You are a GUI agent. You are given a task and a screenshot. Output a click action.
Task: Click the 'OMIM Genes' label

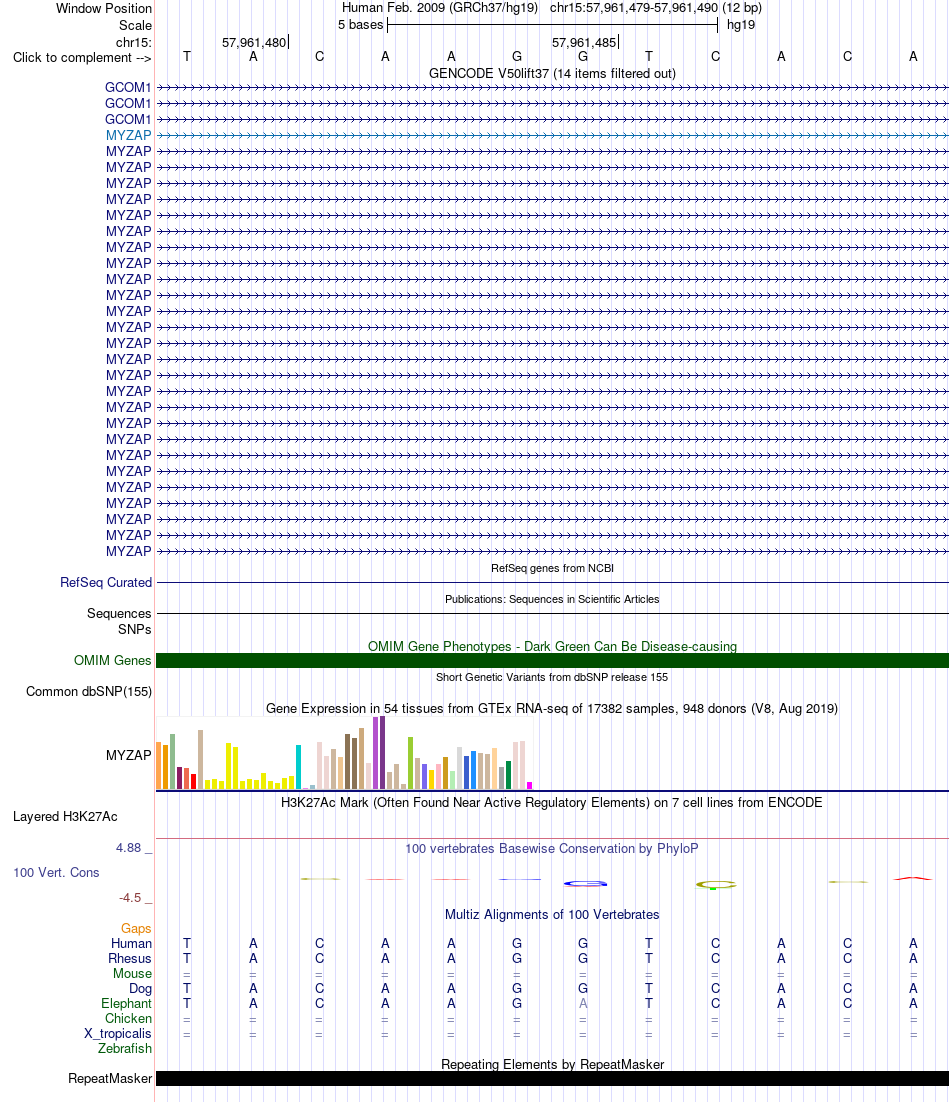pyautogui.click(x=112, y=661)
